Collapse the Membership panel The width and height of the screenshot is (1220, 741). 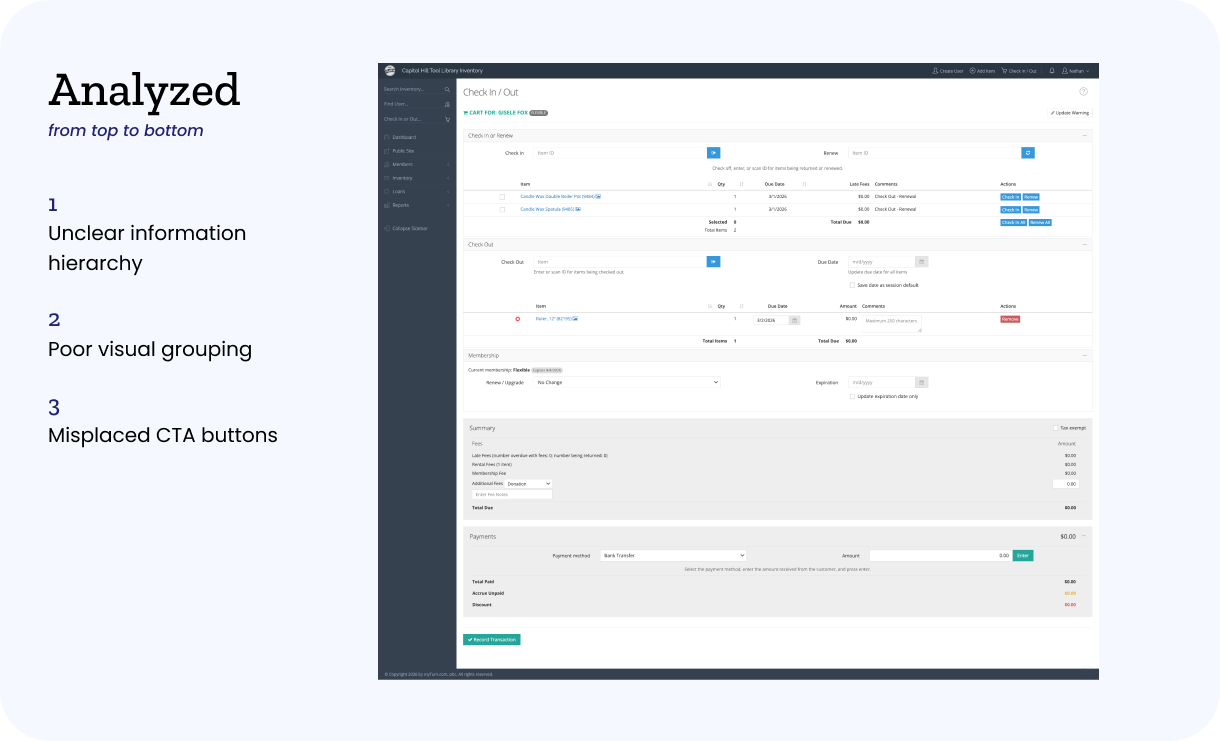pos(1084,355)
